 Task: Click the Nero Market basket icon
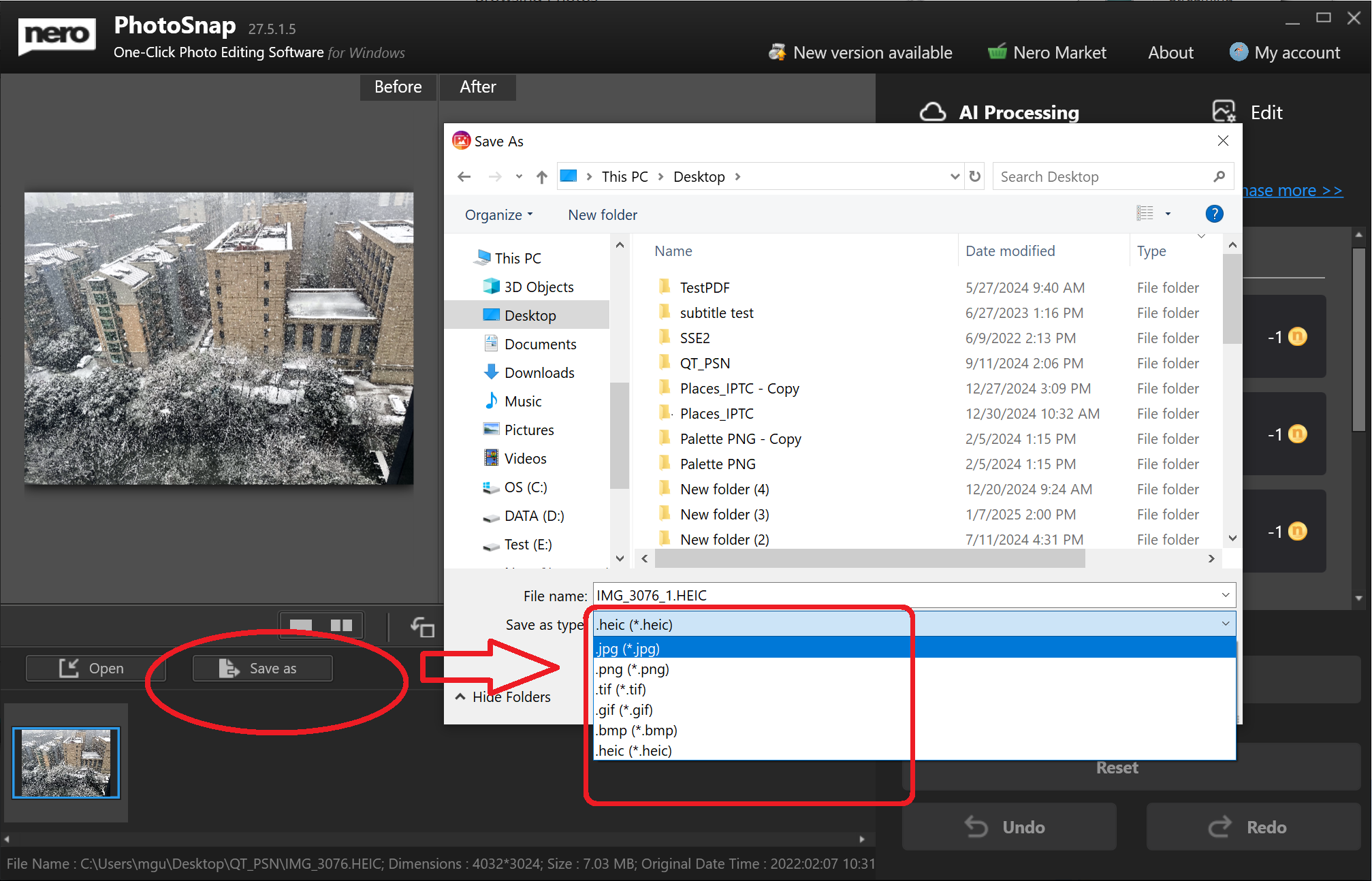(997, 52)
